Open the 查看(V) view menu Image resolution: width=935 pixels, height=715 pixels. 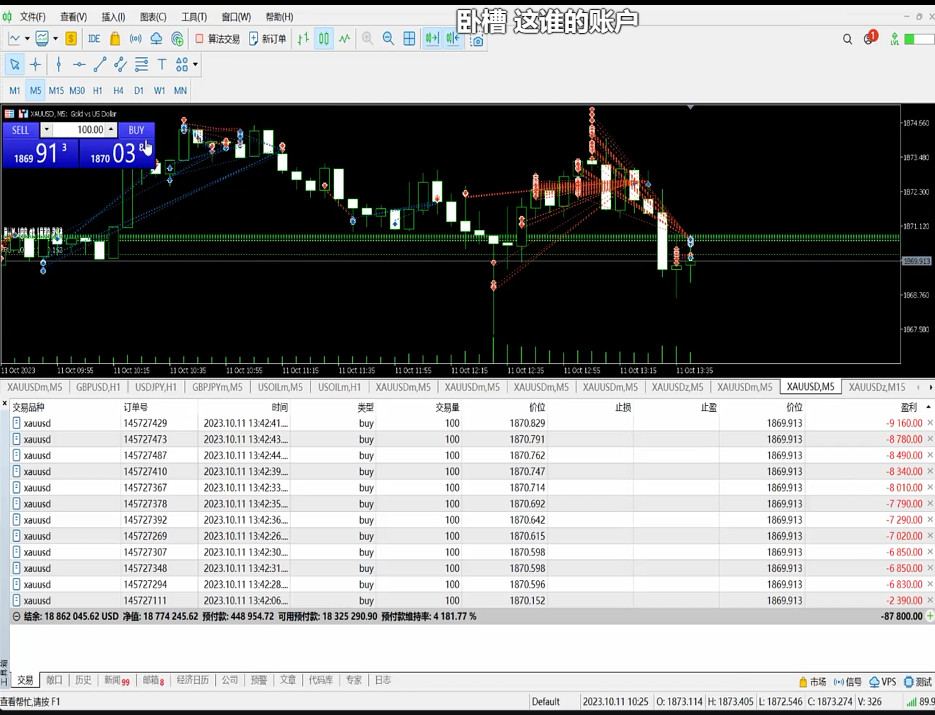point(73,17)
